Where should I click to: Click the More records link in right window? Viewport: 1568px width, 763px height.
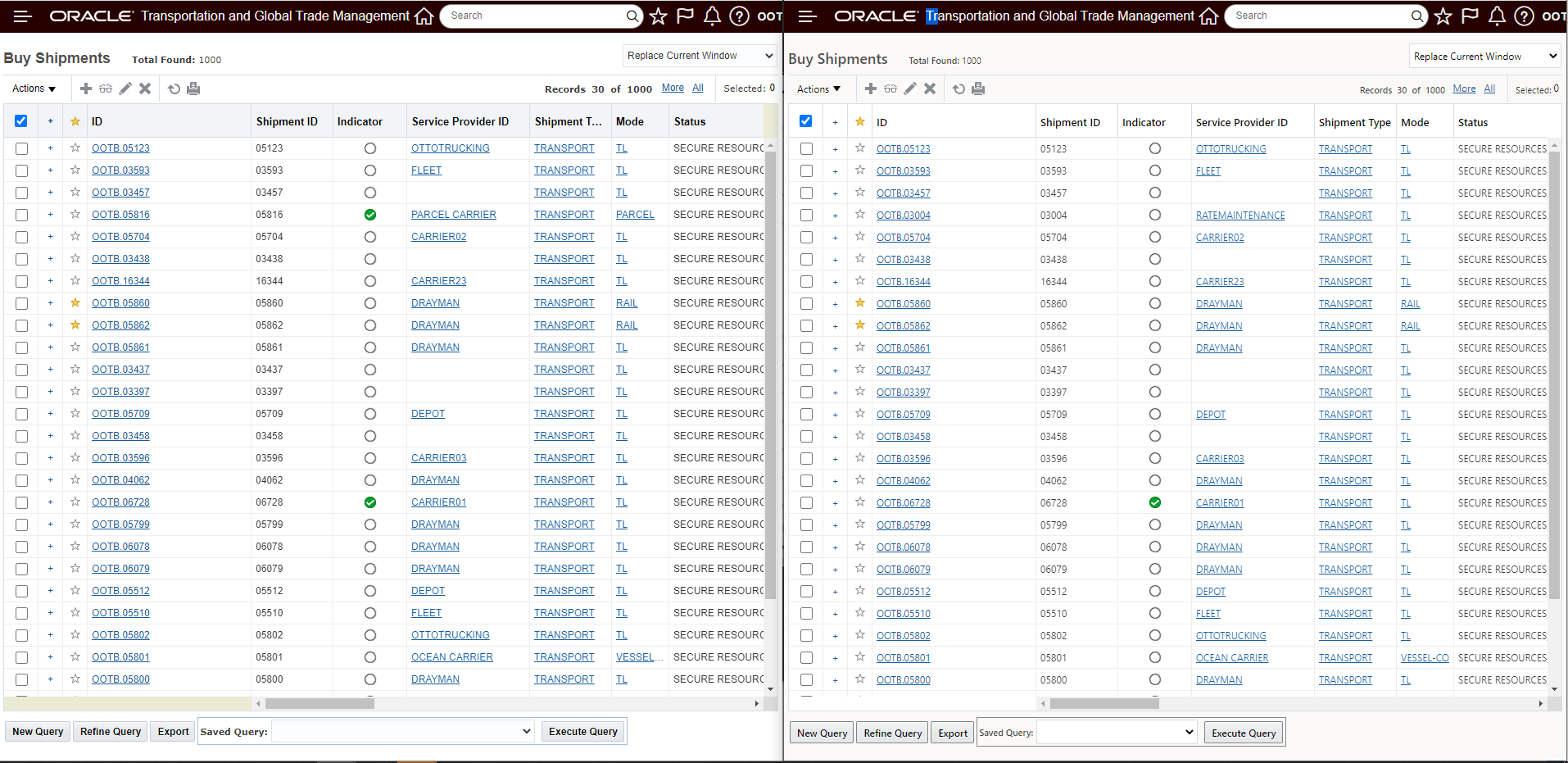1465,89
